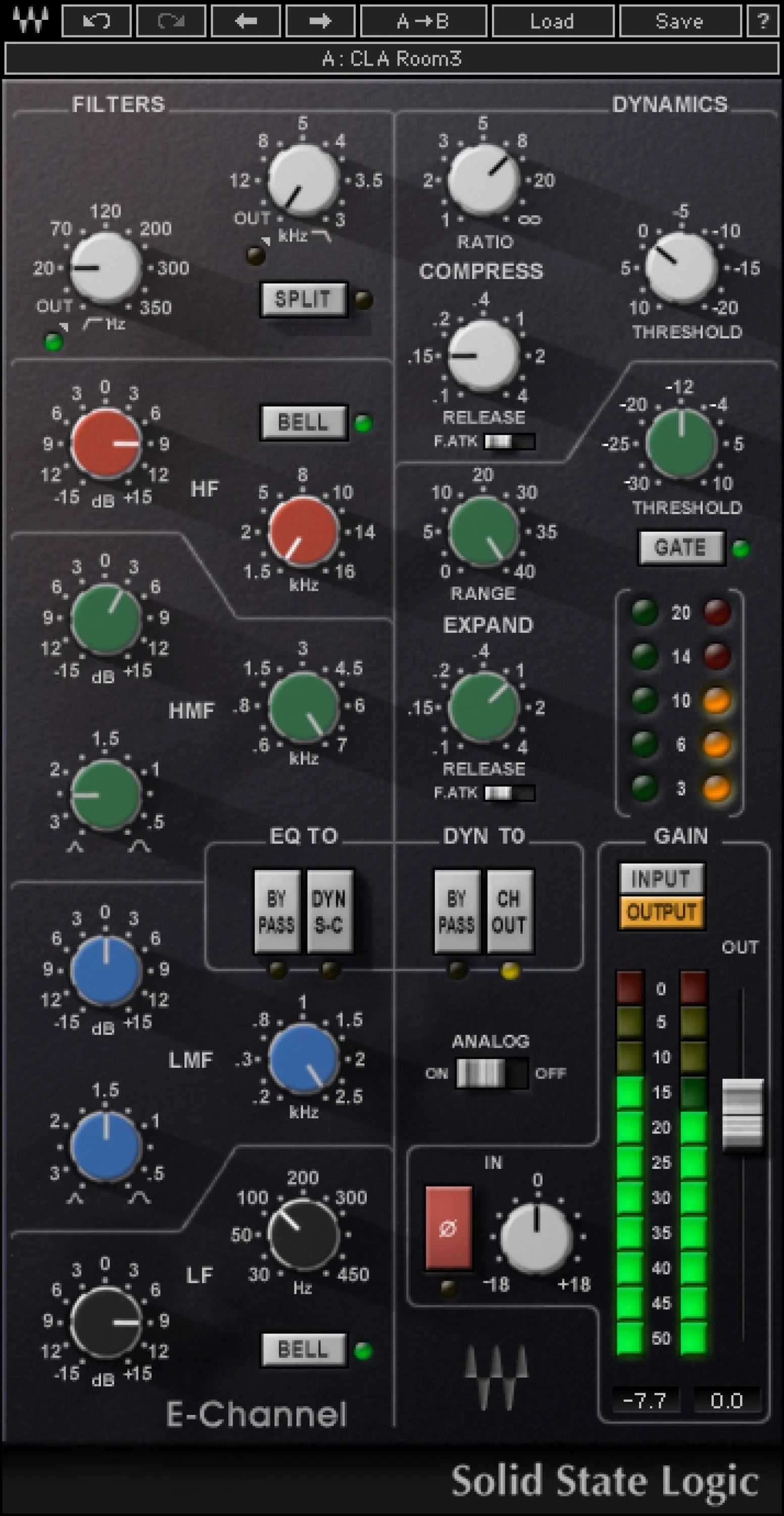Select INPUT metering button
The width and height of the screenshot is (784, 1516).
click(662, 879)
